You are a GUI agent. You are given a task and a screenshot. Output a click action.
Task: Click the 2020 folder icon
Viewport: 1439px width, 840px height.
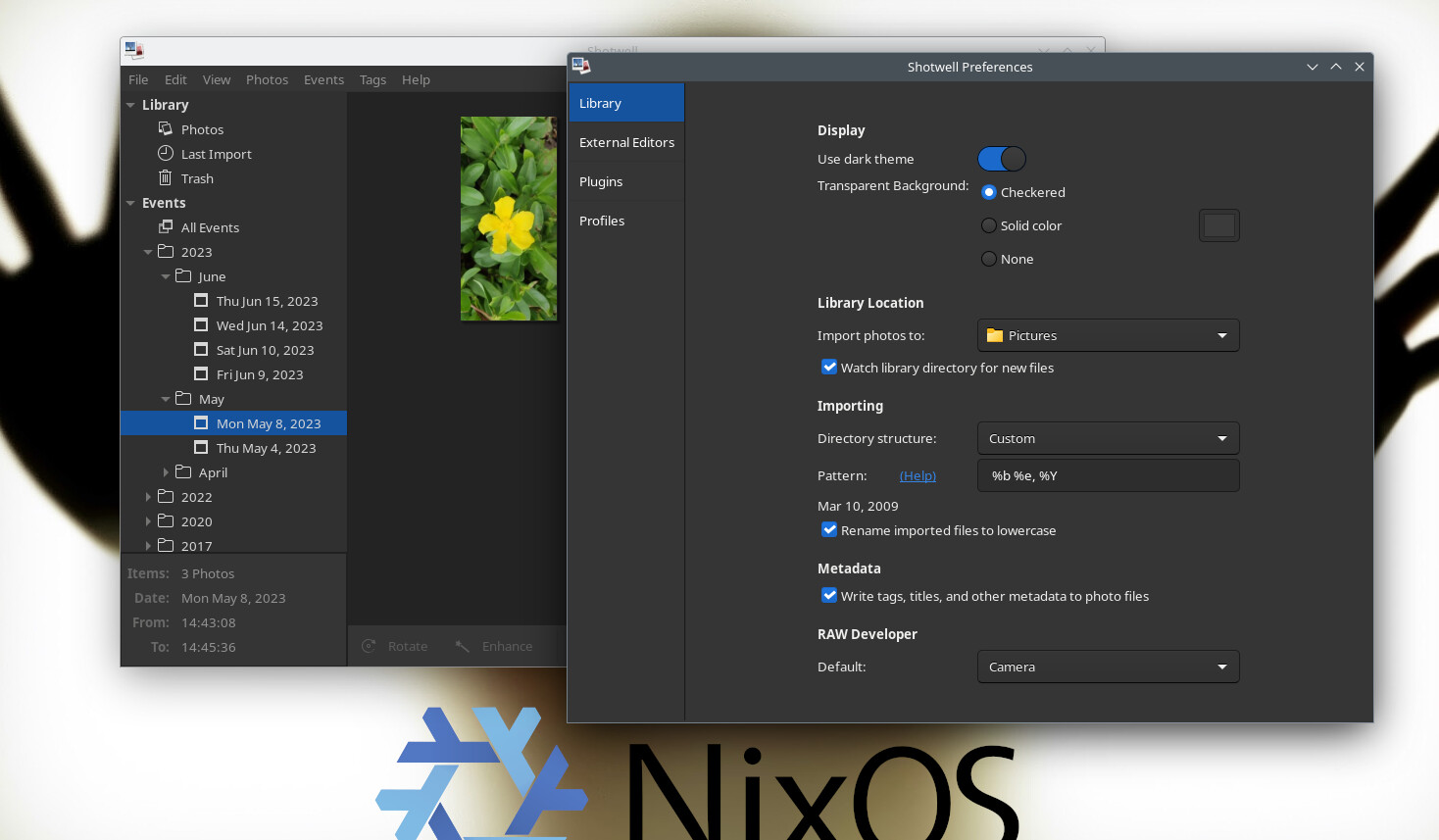166,520
